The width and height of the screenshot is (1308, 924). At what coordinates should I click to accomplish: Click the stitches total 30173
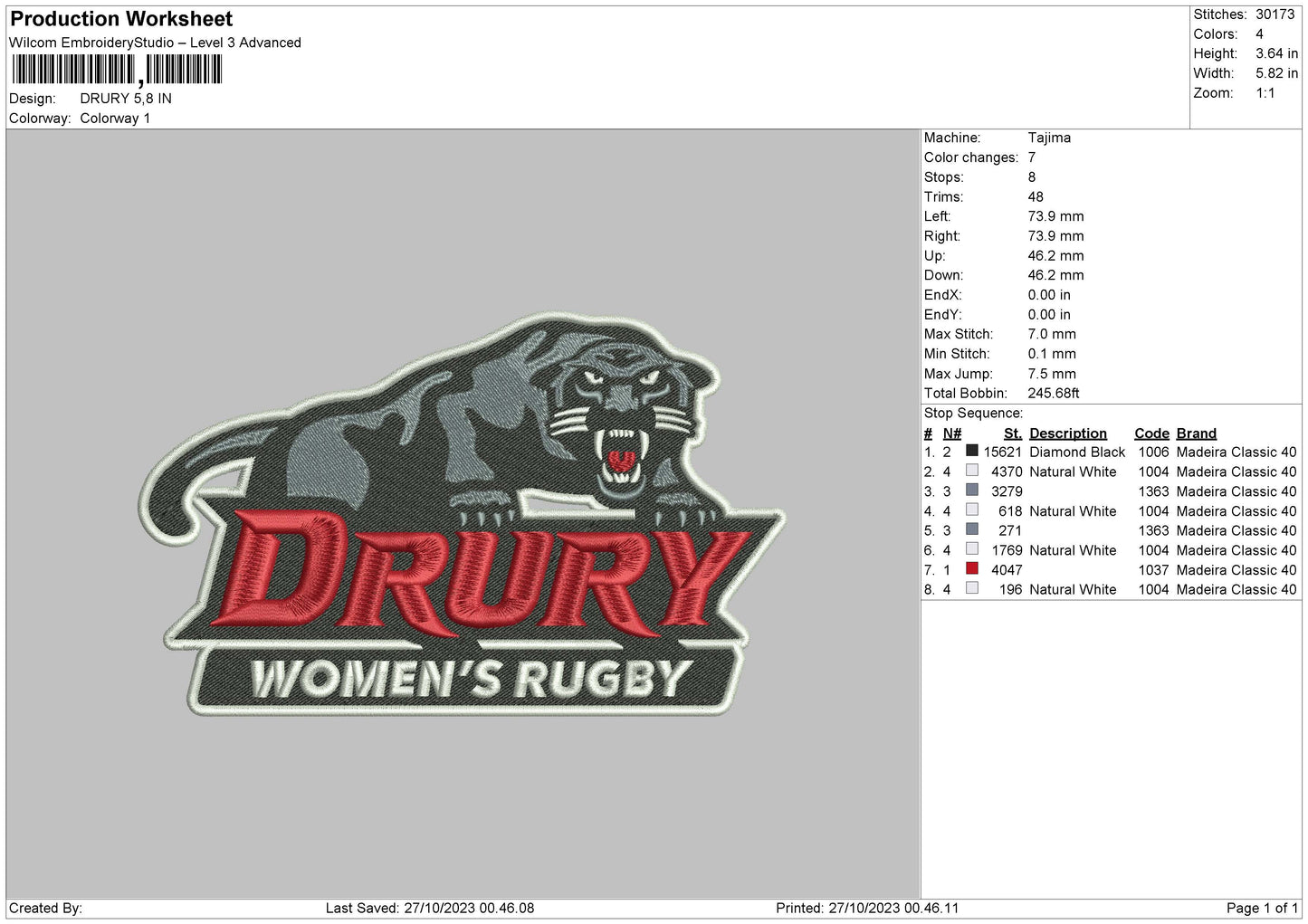[1275, 14]
